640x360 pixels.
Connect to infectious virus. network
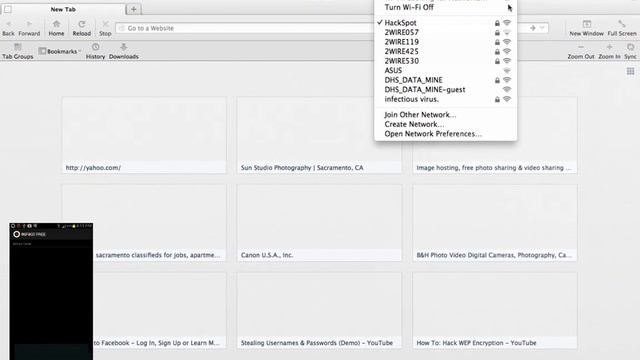[445, 99]
